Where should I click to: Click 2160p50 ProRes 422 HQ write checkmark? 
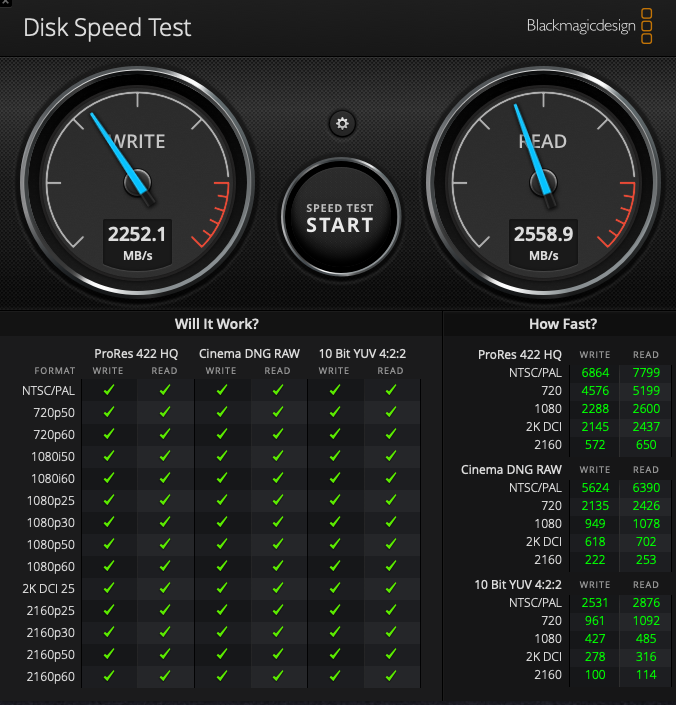[109, 654]
